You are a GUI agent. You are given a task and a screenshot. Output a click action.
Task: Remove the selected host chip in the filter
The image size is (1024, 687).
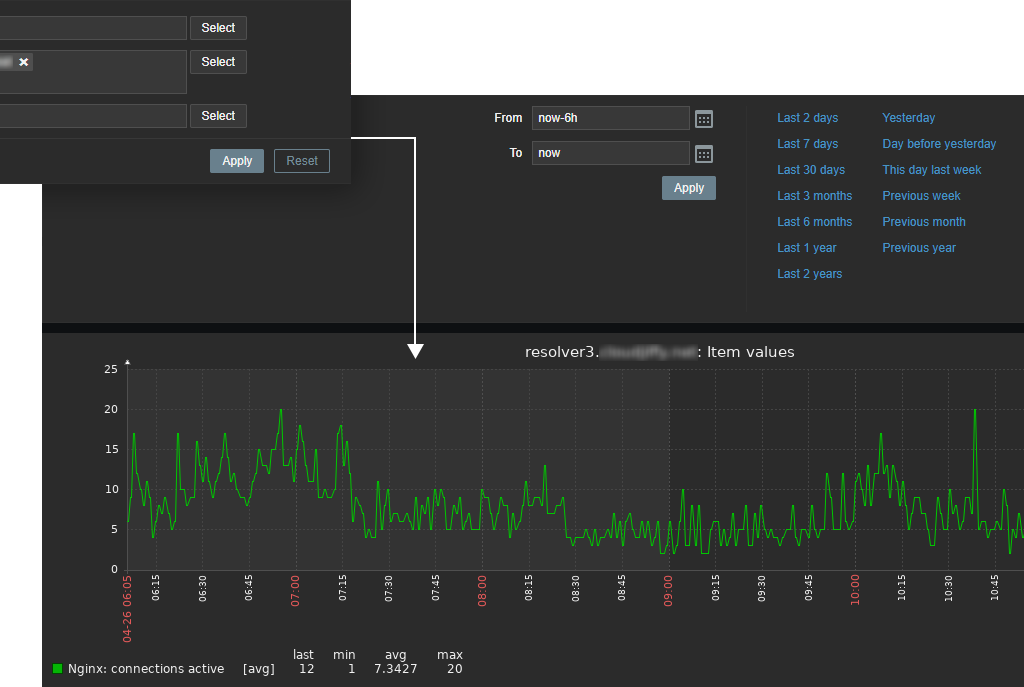pos(23,62)
